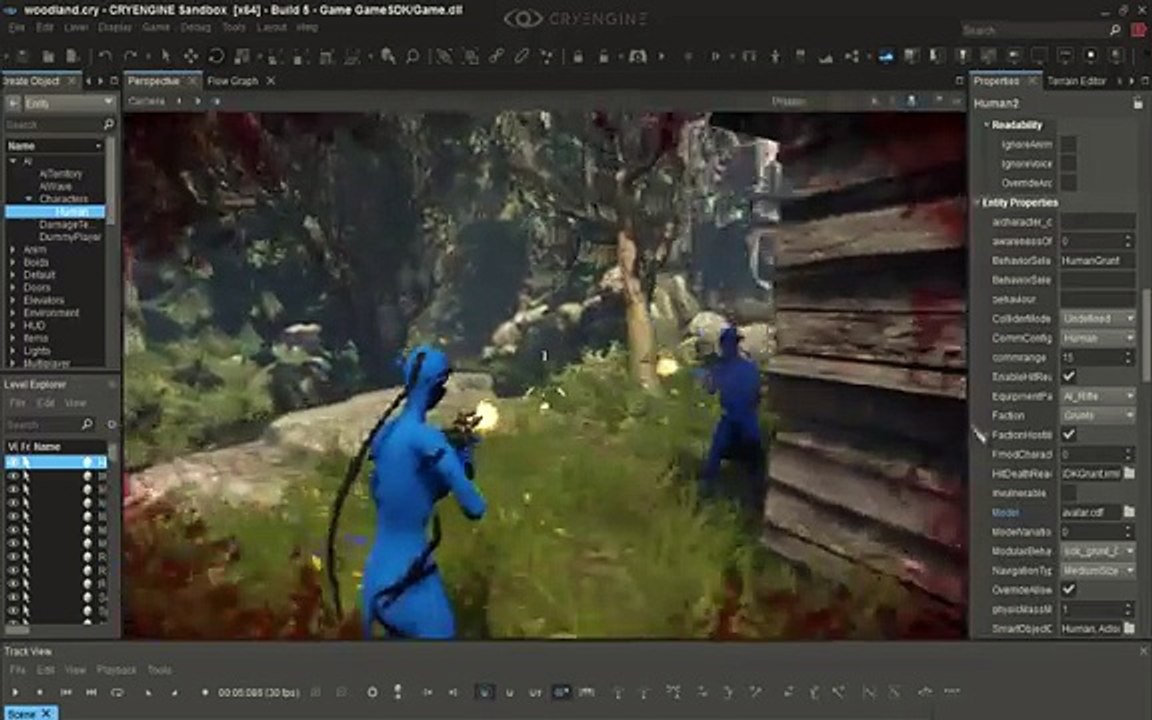Select the Human entity in the Characters tree
This screenshot has height=720, width=1152.
coord(72,212)
